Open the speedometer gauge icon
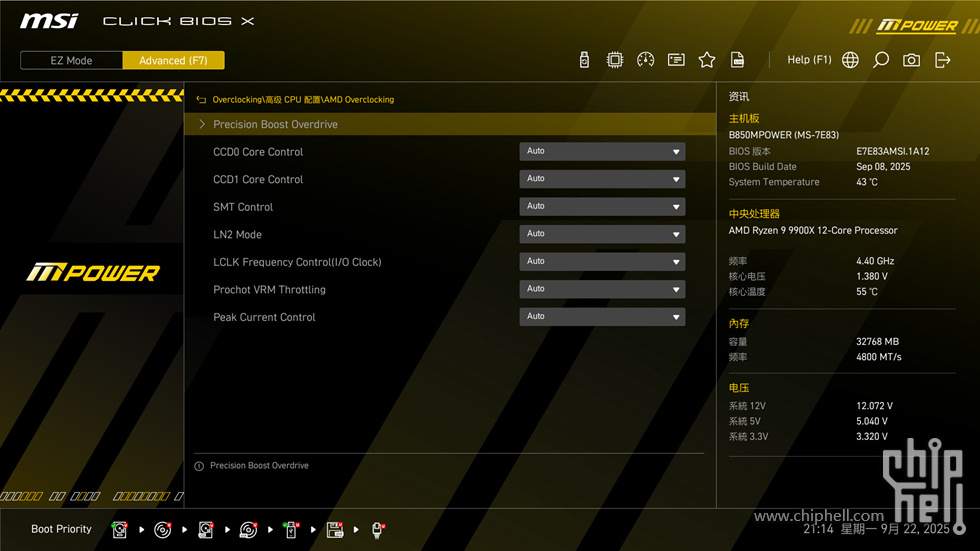 click(x=646, y=60)
